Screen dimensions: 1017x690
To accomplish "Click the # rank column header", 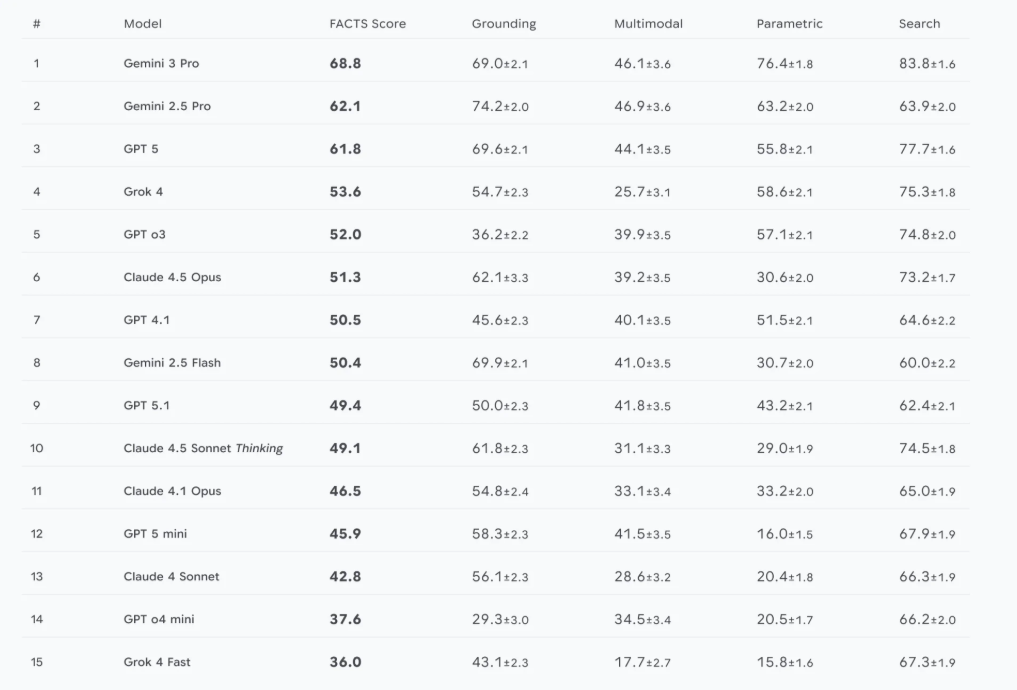I will point(37,24).
